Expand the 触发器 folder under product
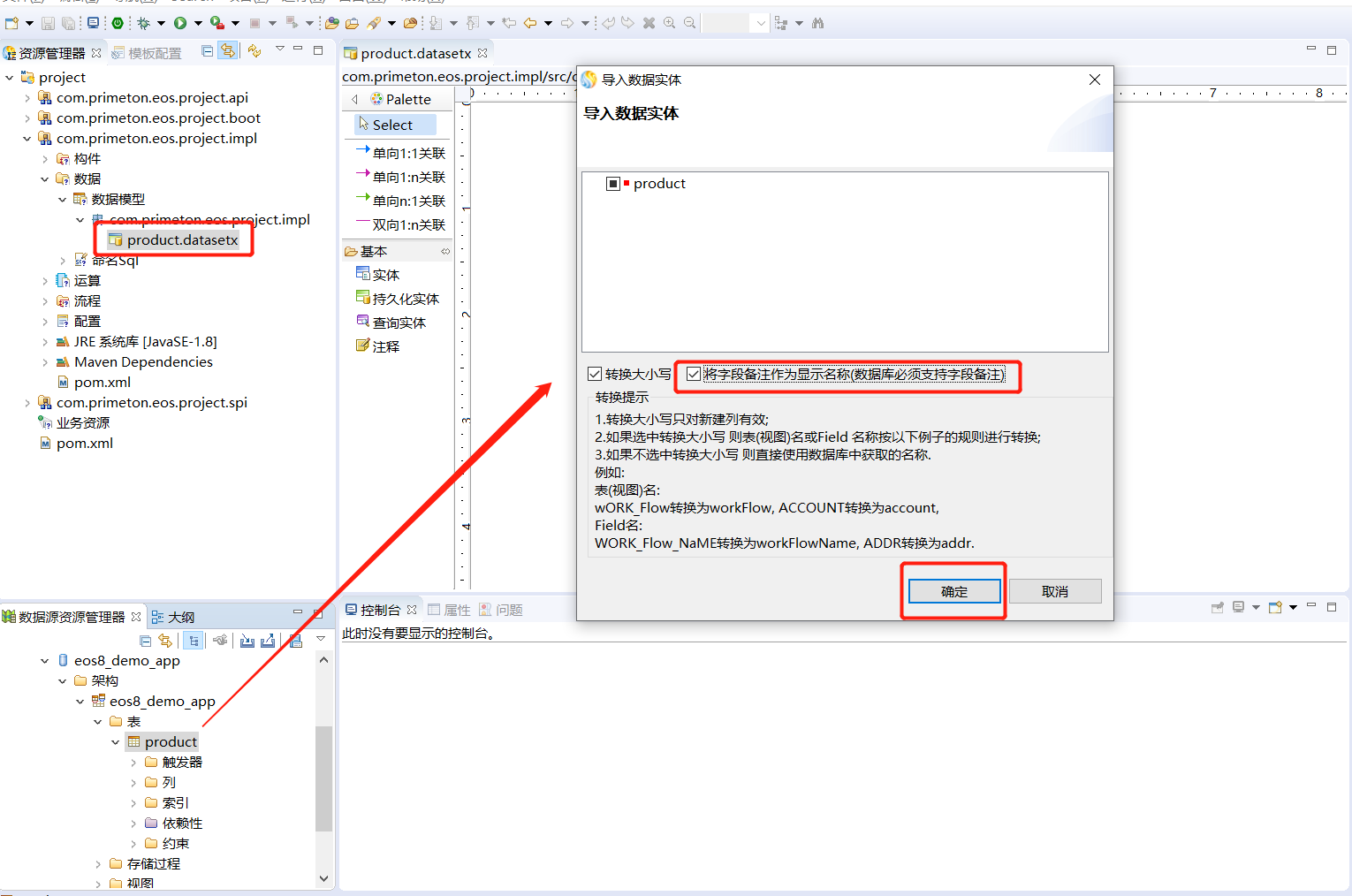This screenshot has width=1352, height=896. pos(133,763)
